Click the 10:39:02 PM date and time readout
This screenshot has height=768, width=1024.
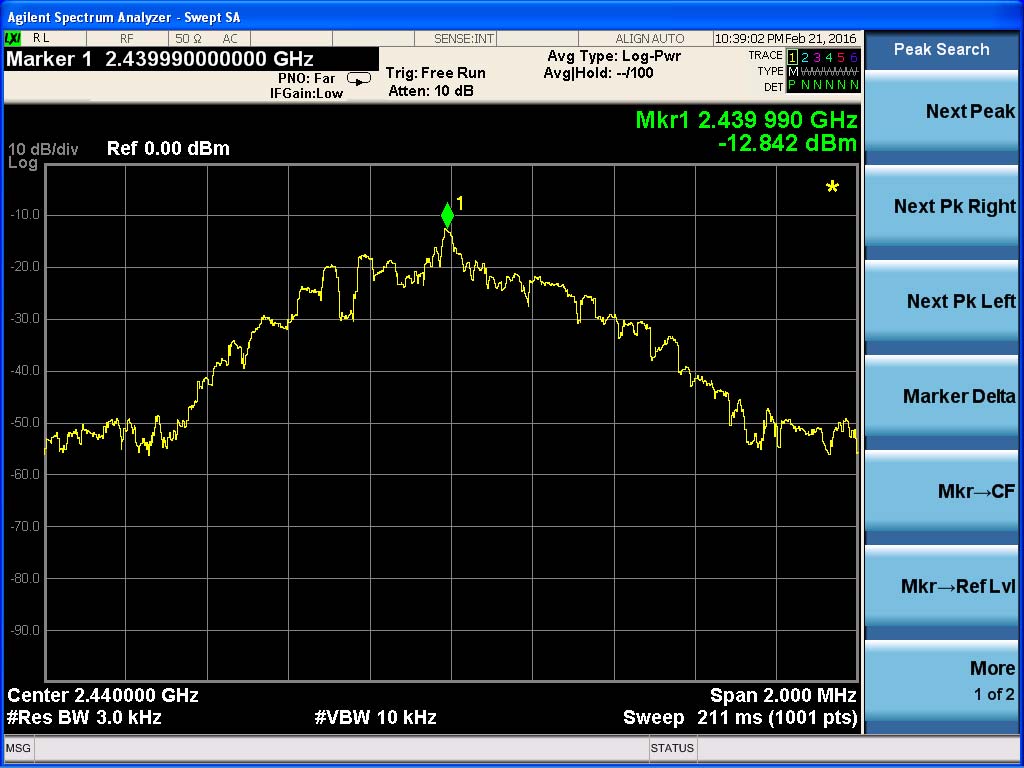tap(786, 39)
